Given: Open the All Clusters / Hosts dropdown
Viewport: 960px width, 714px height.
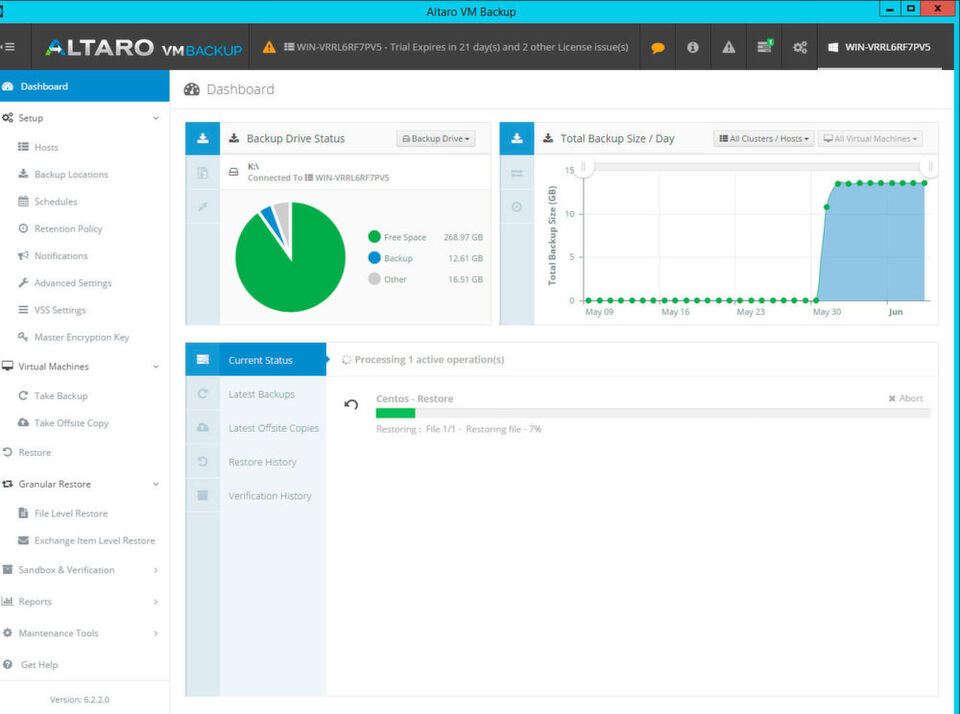Looking at the screenshot, I should (763, 139).
